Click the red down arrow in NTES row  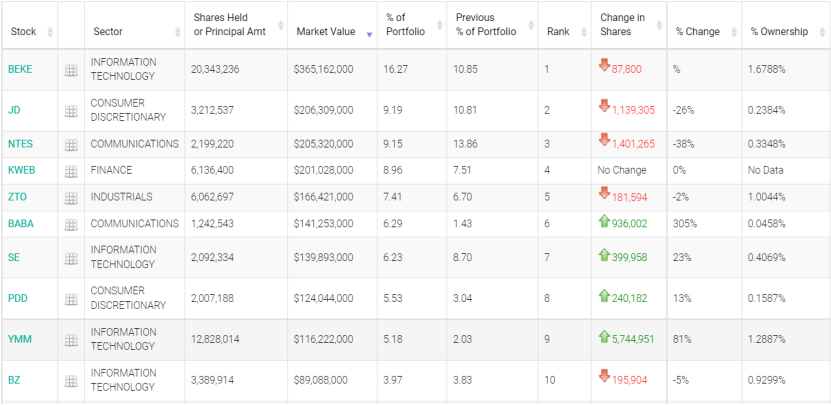(604, 141)
